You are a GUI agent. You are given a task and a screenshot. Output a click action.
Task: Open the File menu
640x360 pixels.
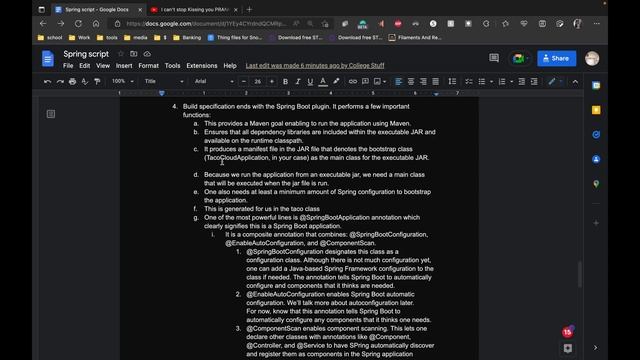point(68,66)
